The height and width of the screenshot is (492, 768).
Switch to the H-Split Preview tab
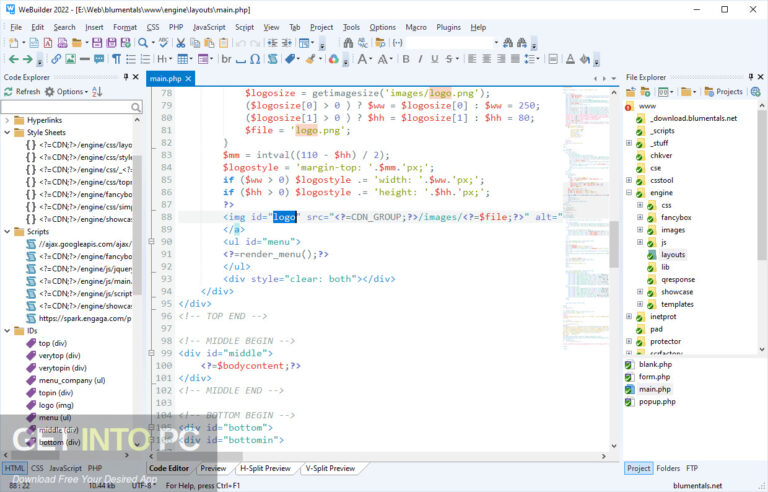pos(265,468)
